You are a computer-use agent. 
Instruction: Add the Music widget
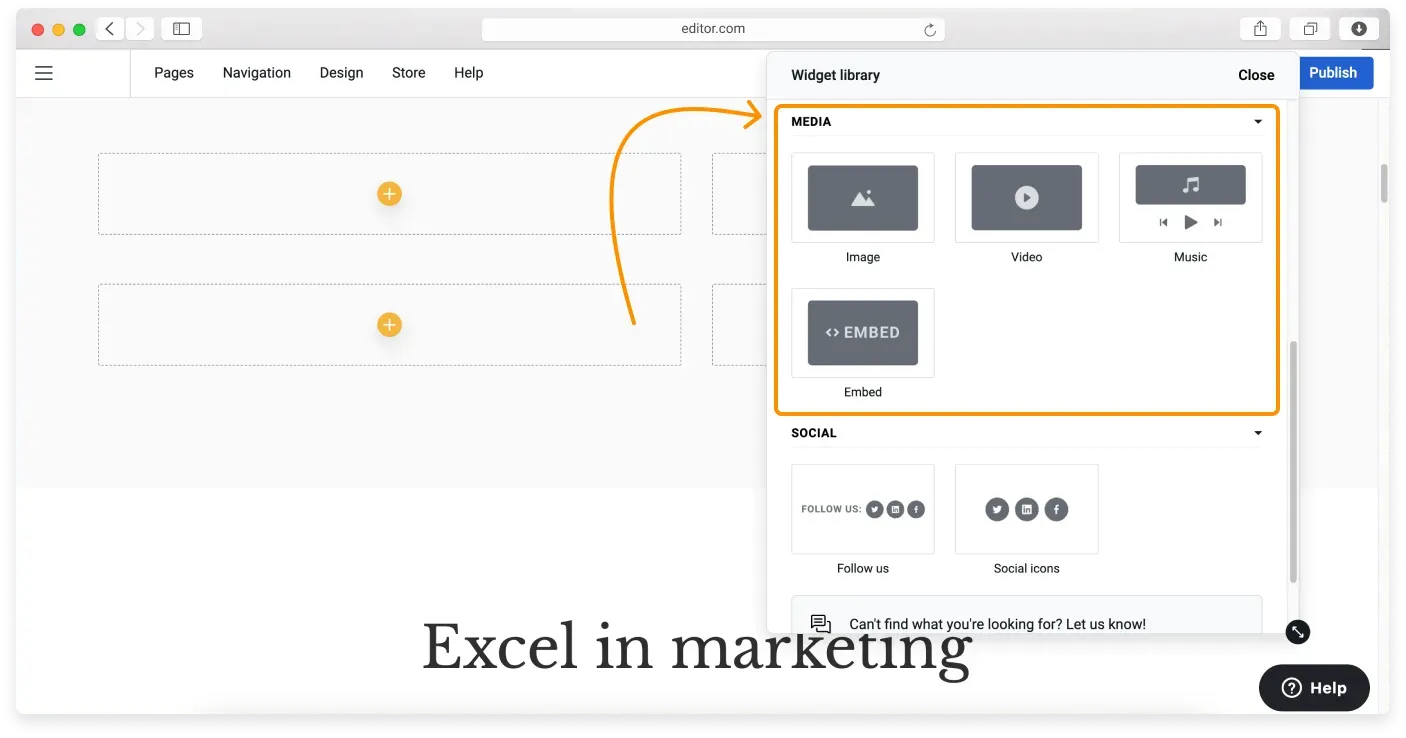pos(1191,198)
